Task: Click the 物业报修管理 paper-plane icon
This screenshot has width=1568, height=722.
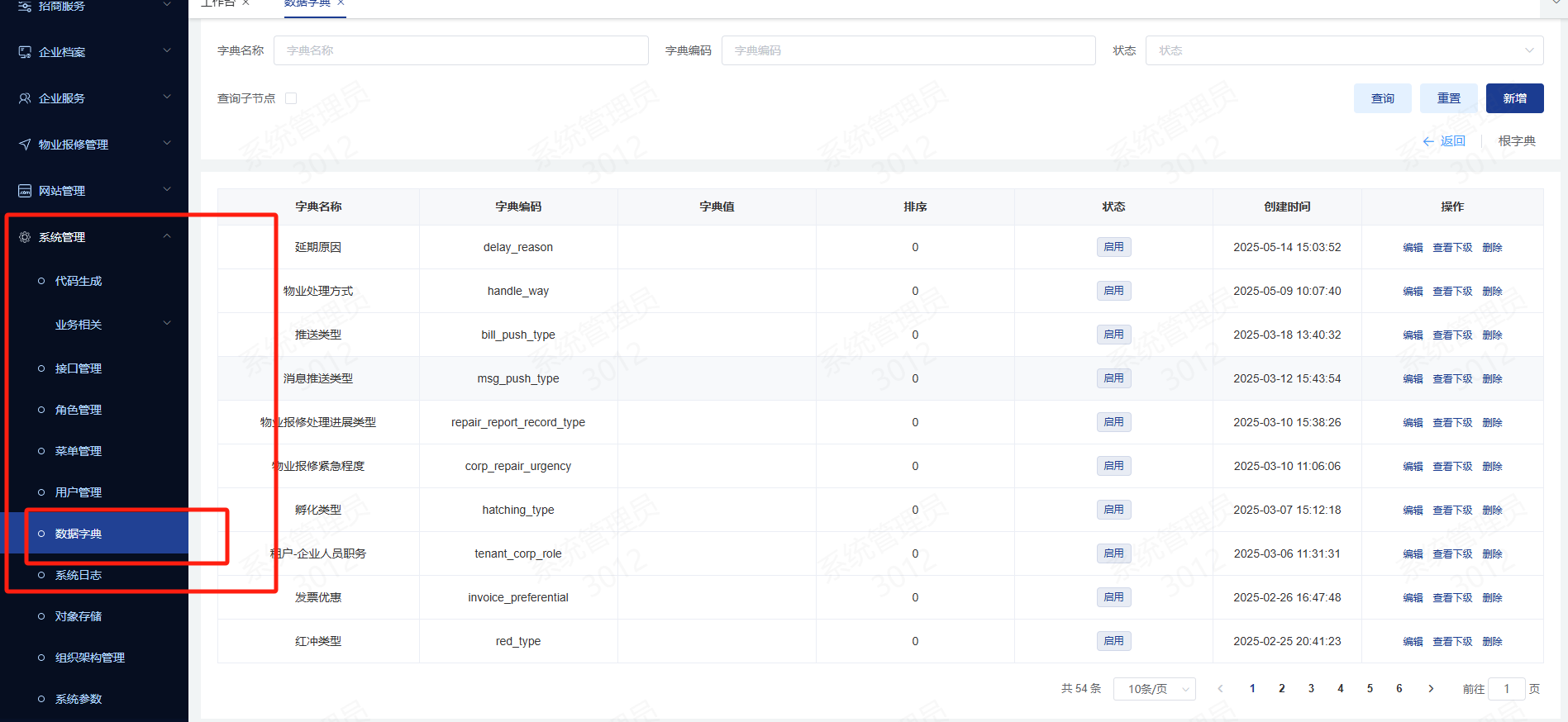Action: [25, 145]
